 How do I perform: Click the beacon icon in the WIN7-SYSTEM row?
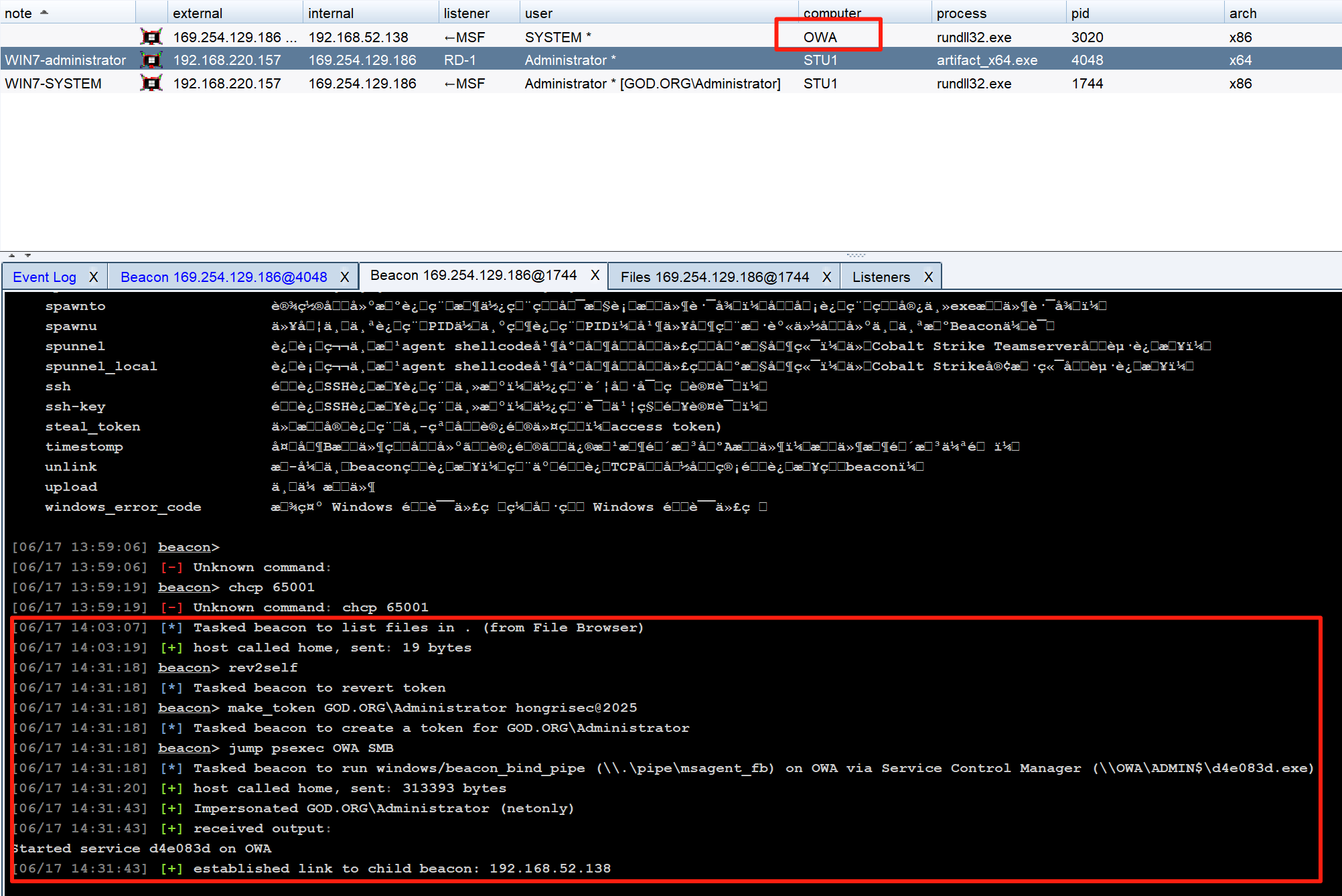coord(151,84)
